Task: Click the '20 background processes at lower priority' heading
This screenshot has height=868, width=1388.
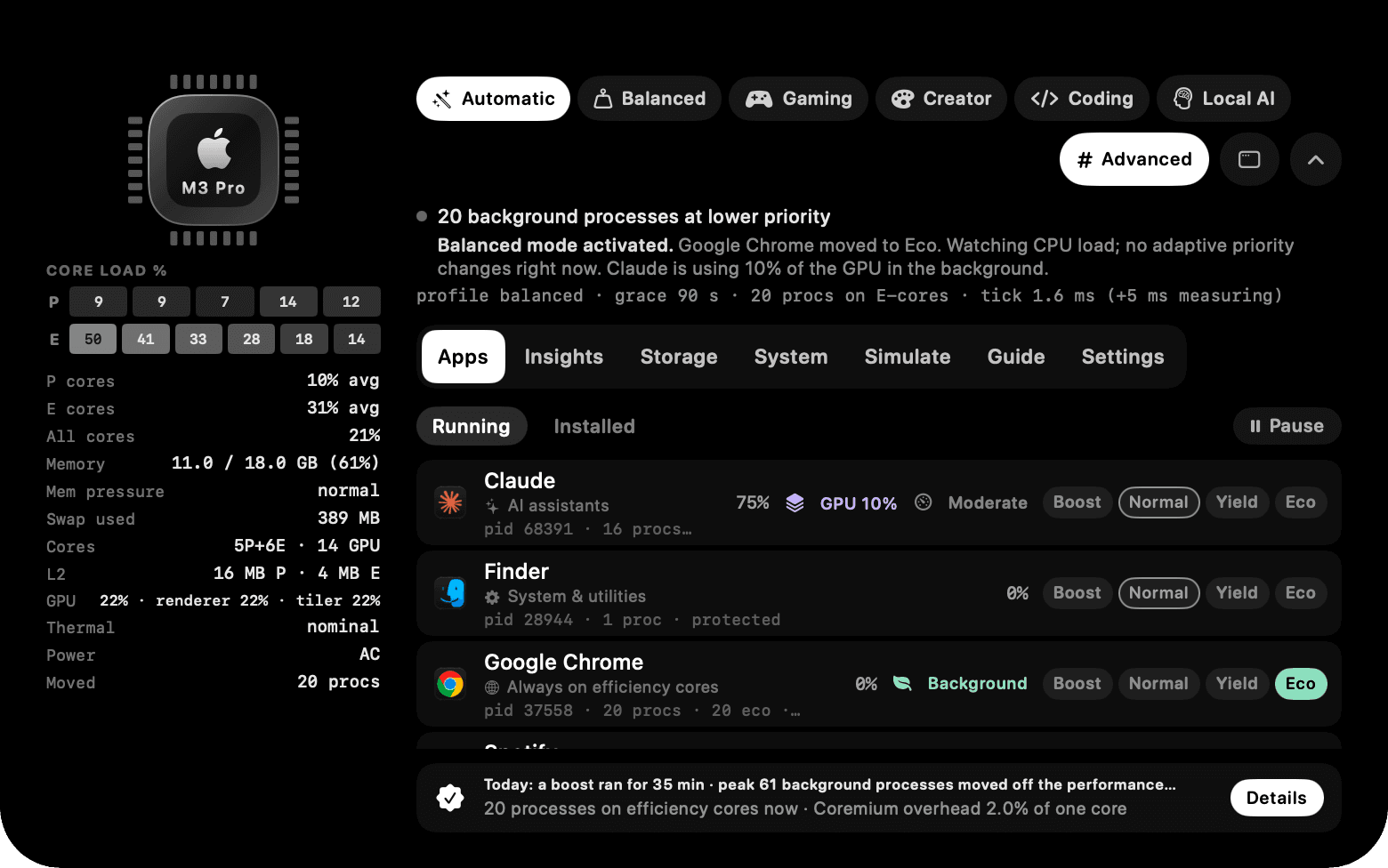Action: (x=634, y=217)
